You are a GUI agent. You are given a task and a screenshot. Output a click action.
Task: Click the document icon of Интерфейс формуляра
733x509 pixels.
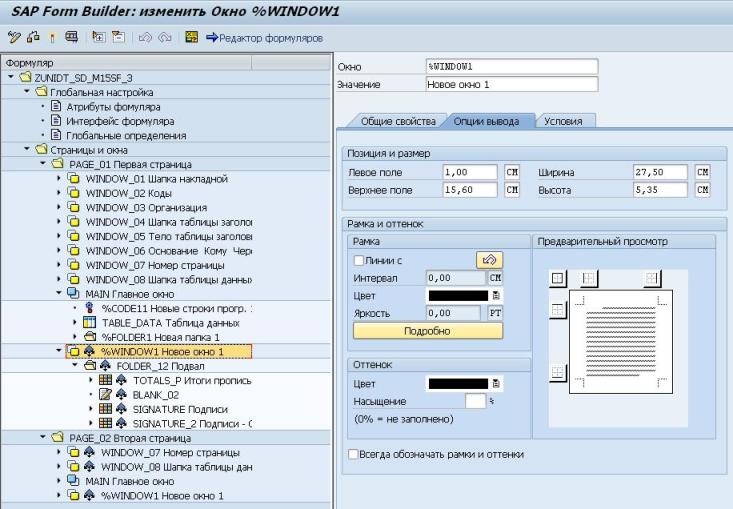[56, 121]
